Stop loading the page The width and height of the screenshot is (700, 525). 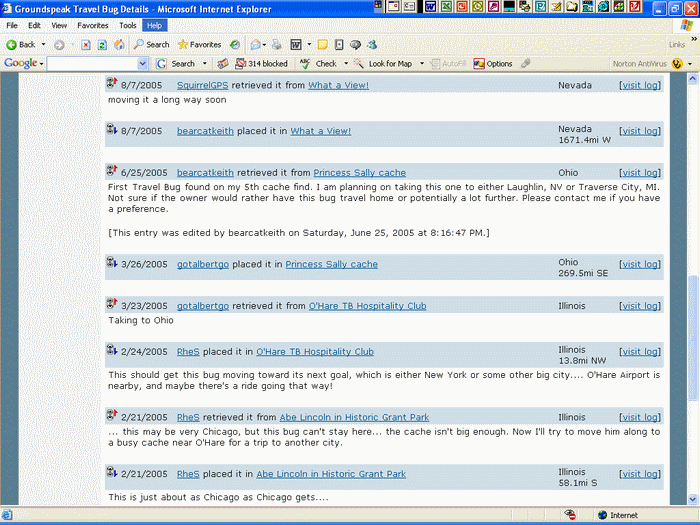click(x=86, y=45)
